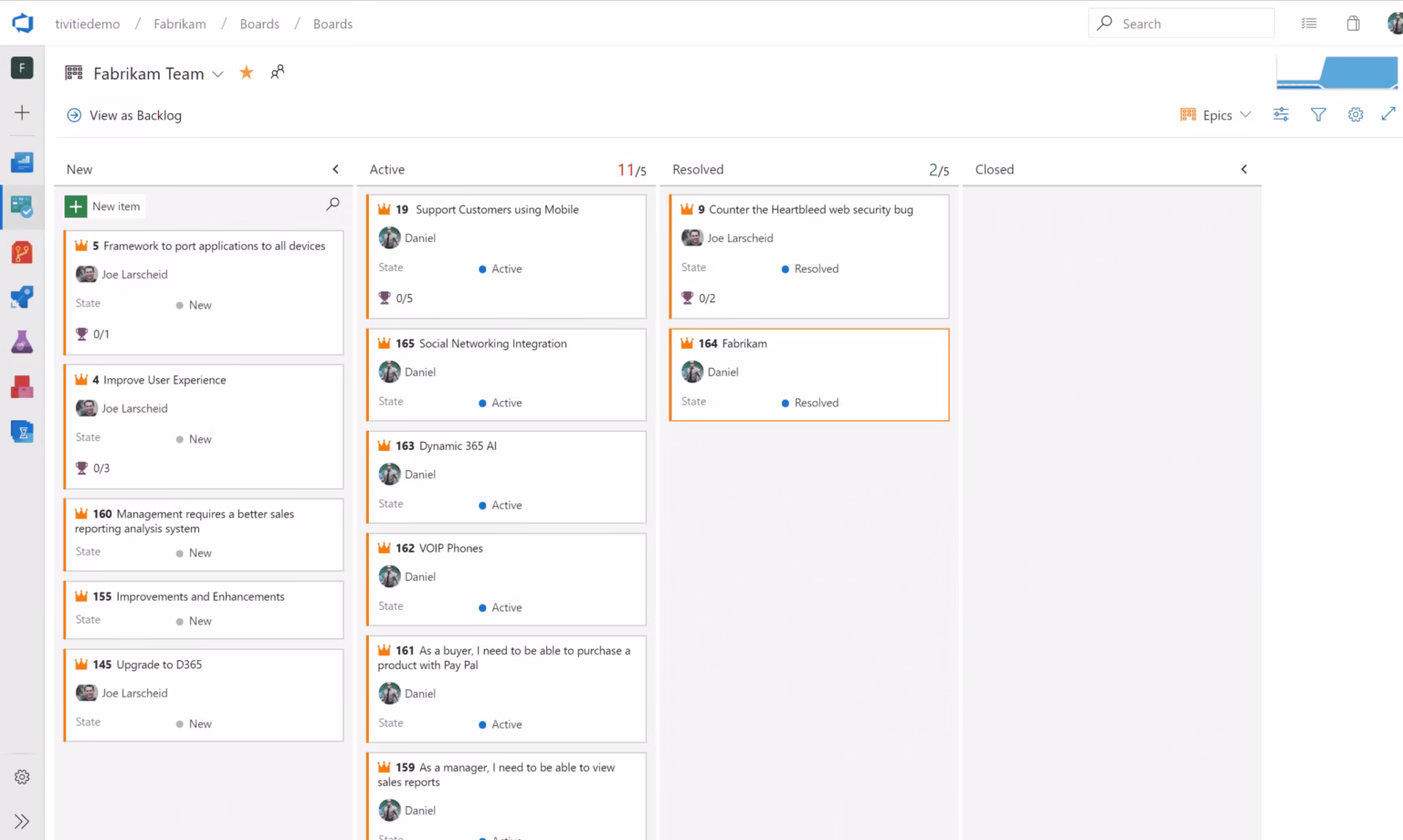Open card 145 Upgrade to D365
Screen dimensions: 1403x840
tap(159, 665)
